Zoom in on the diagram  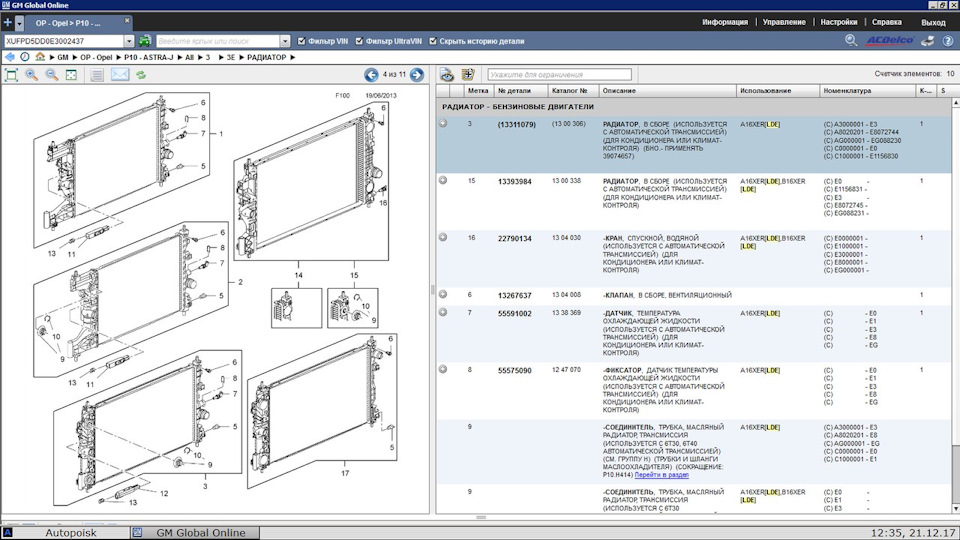click(x=31, y=75)
